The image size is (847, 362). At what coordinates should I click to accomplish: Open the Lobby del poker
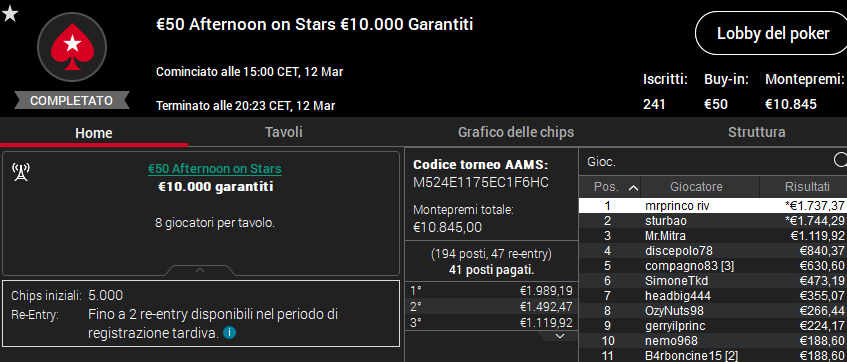tap(773, 33)
